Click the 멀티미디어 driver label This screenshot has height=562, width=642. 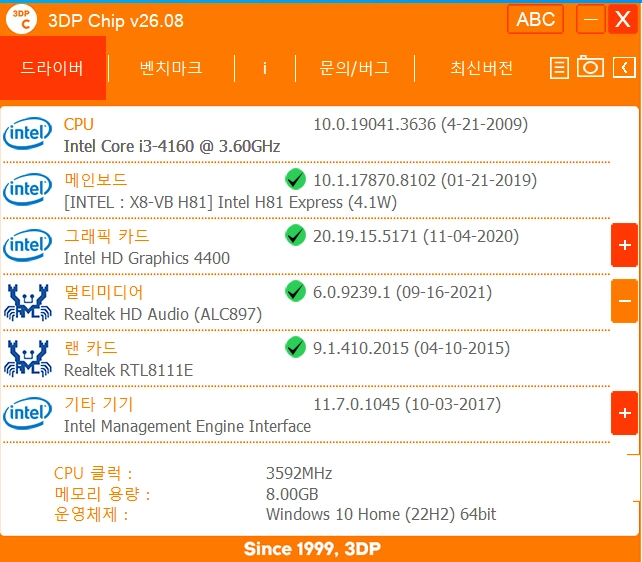click(104, 292)
